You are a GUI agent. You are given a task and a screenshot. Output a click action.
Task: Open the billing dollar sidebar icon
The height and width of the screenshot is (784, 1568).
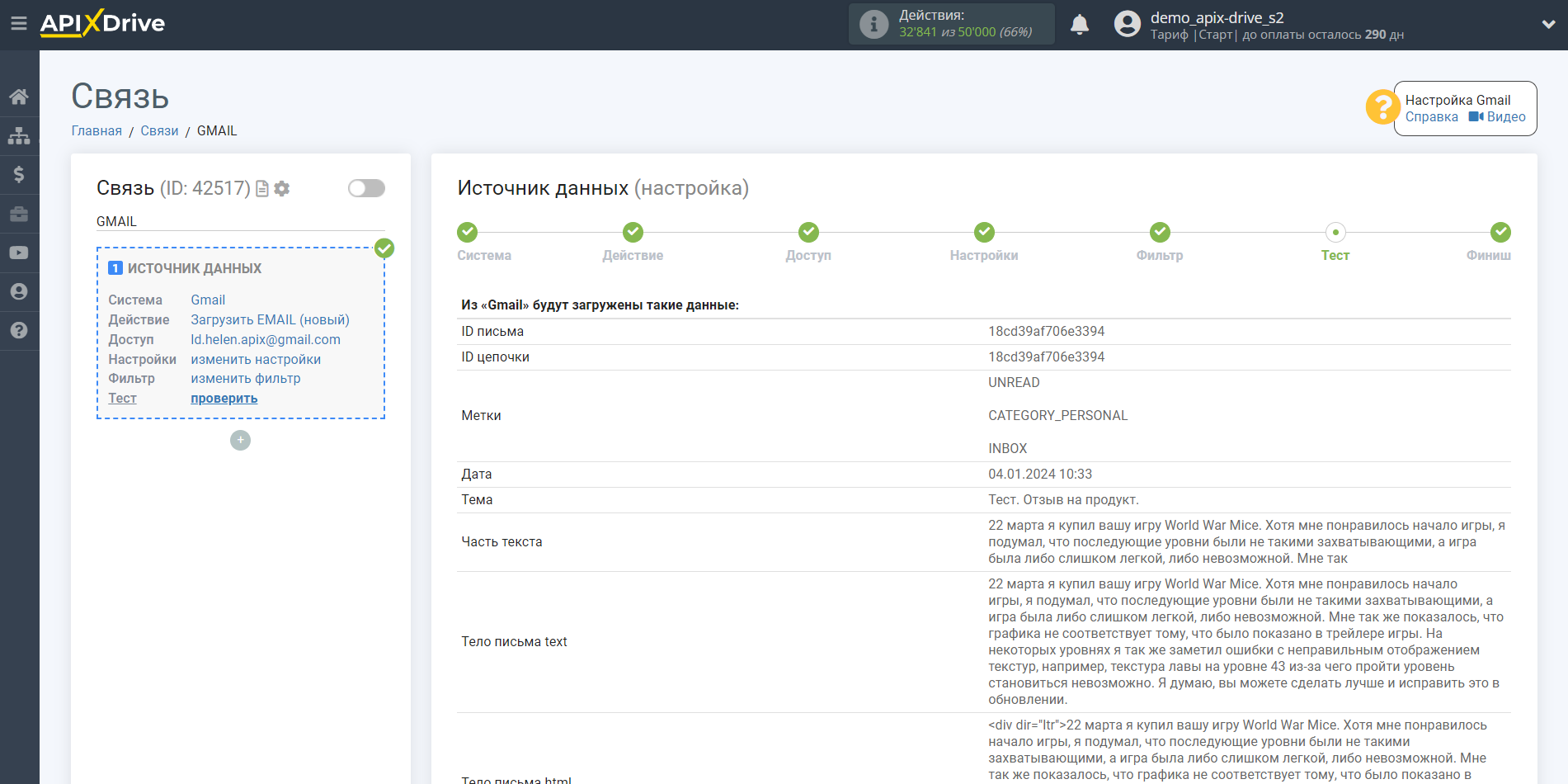click(19, 174)
